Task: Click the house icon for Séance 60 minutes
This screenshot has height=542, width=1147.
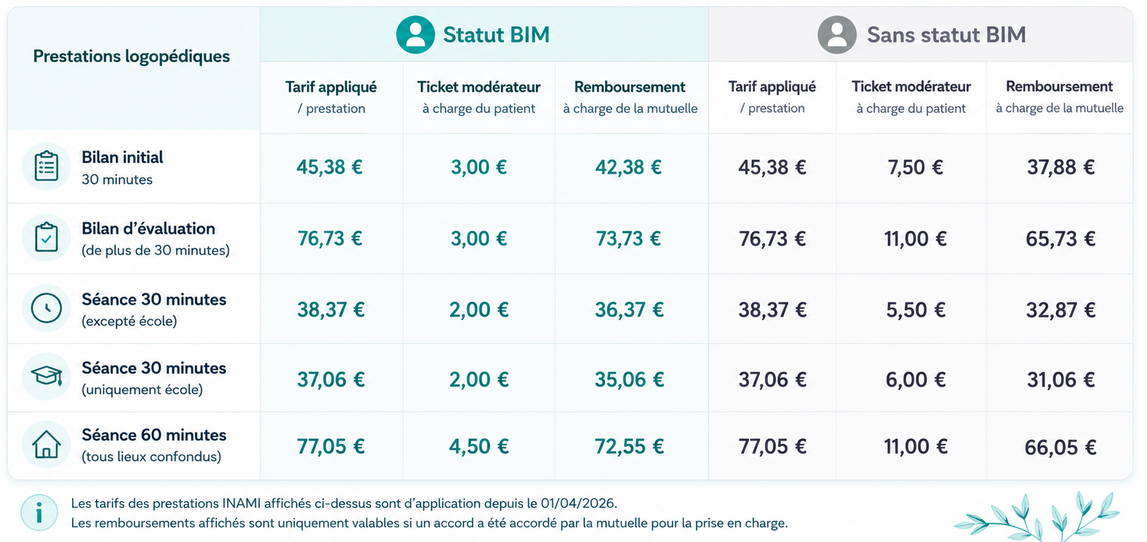Action: click(x=47, y=445)
